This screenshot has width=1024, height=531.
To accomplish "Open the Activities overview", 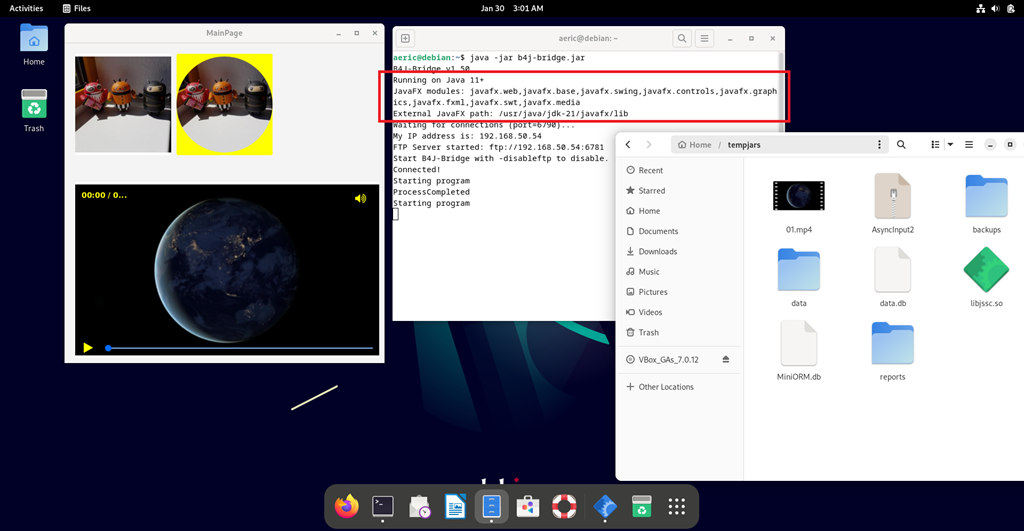I will [26, 8].
